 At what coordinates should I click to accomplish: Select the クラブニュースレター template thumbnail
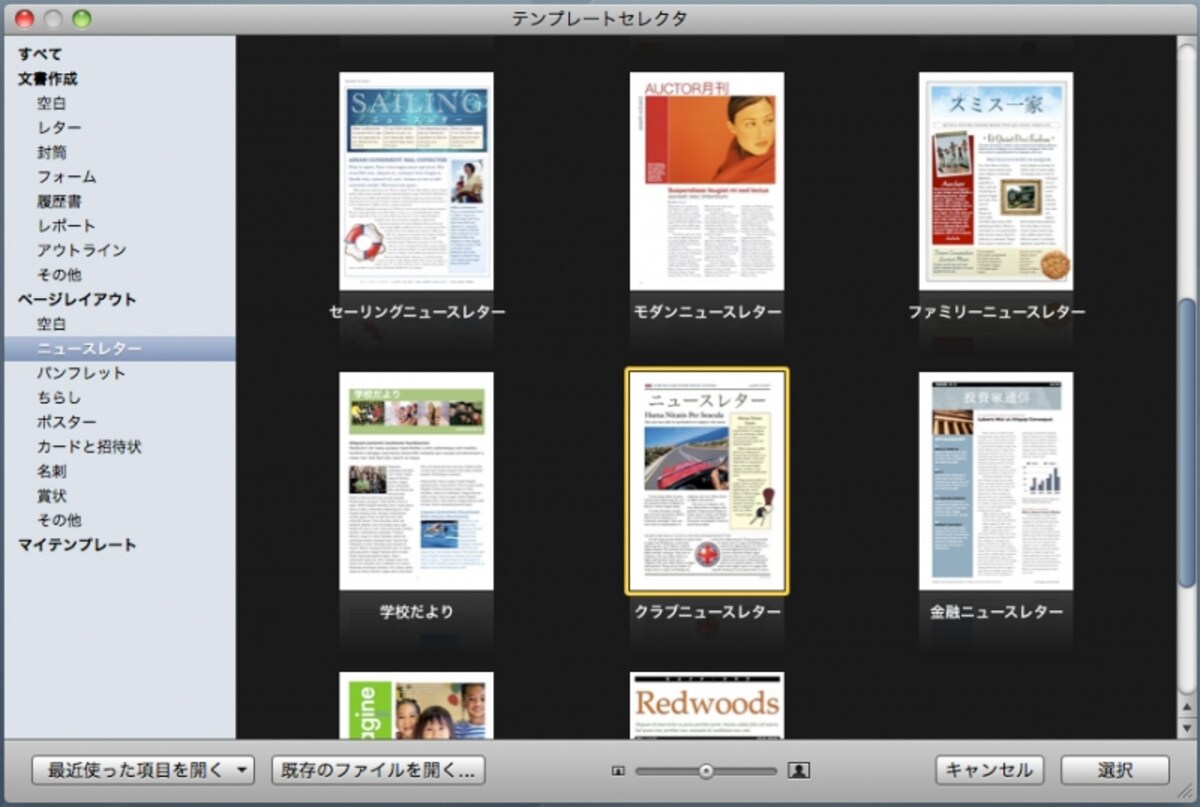coord(707,481)
